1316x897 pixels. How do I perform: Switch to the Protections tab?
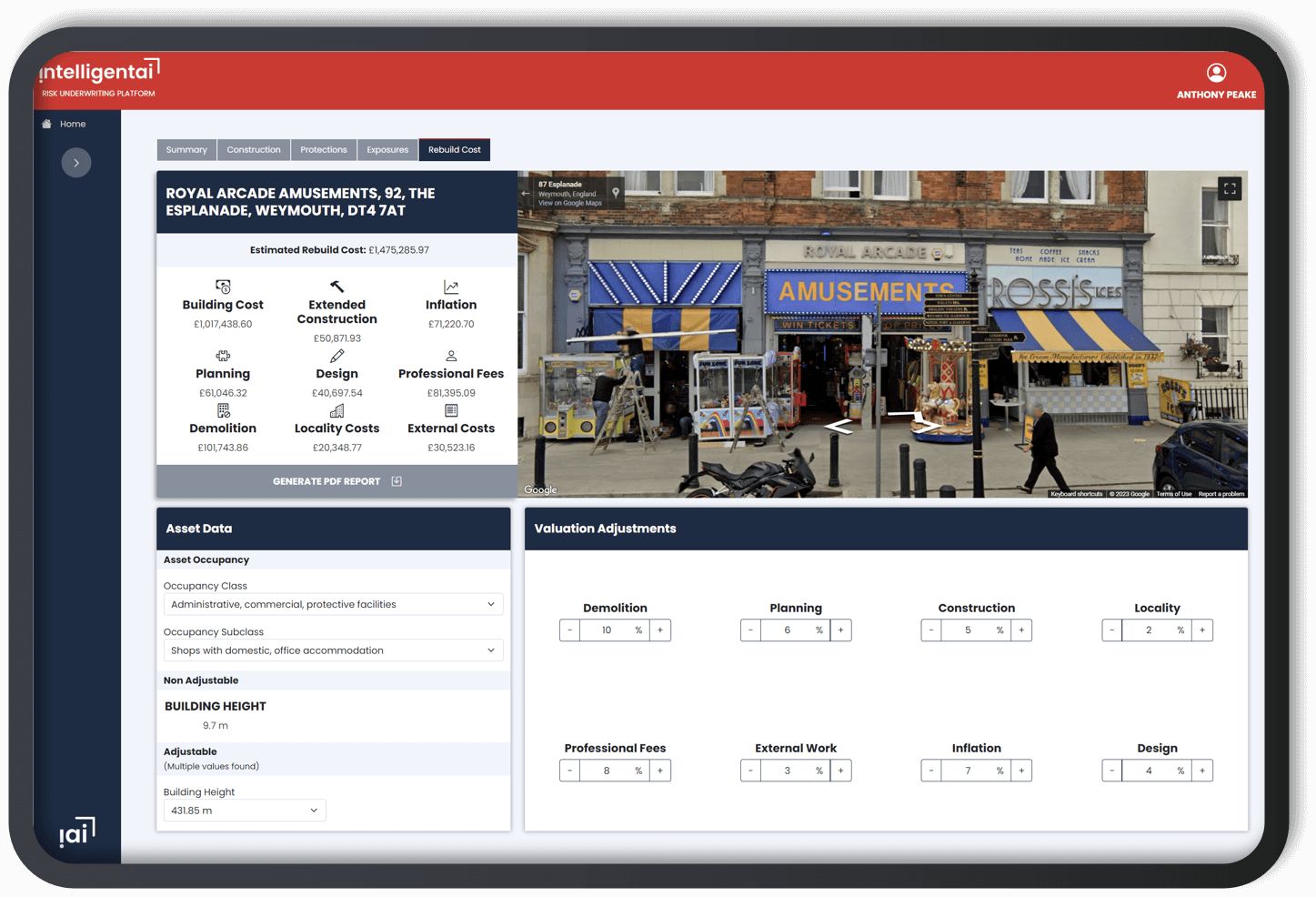(x=324, y=150)
